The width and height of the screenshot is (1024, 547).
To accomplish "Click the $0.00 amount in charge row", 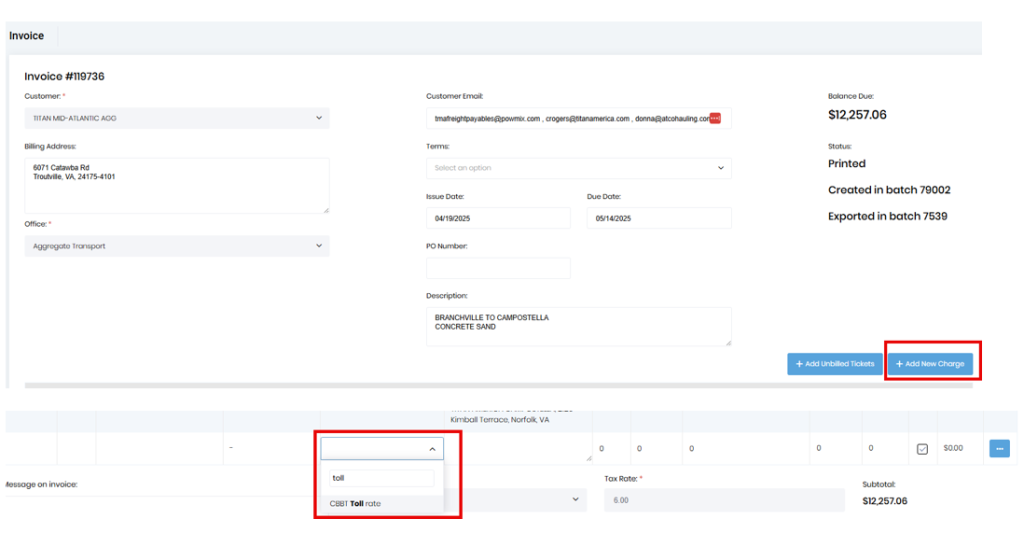I will tap(953, 448).
